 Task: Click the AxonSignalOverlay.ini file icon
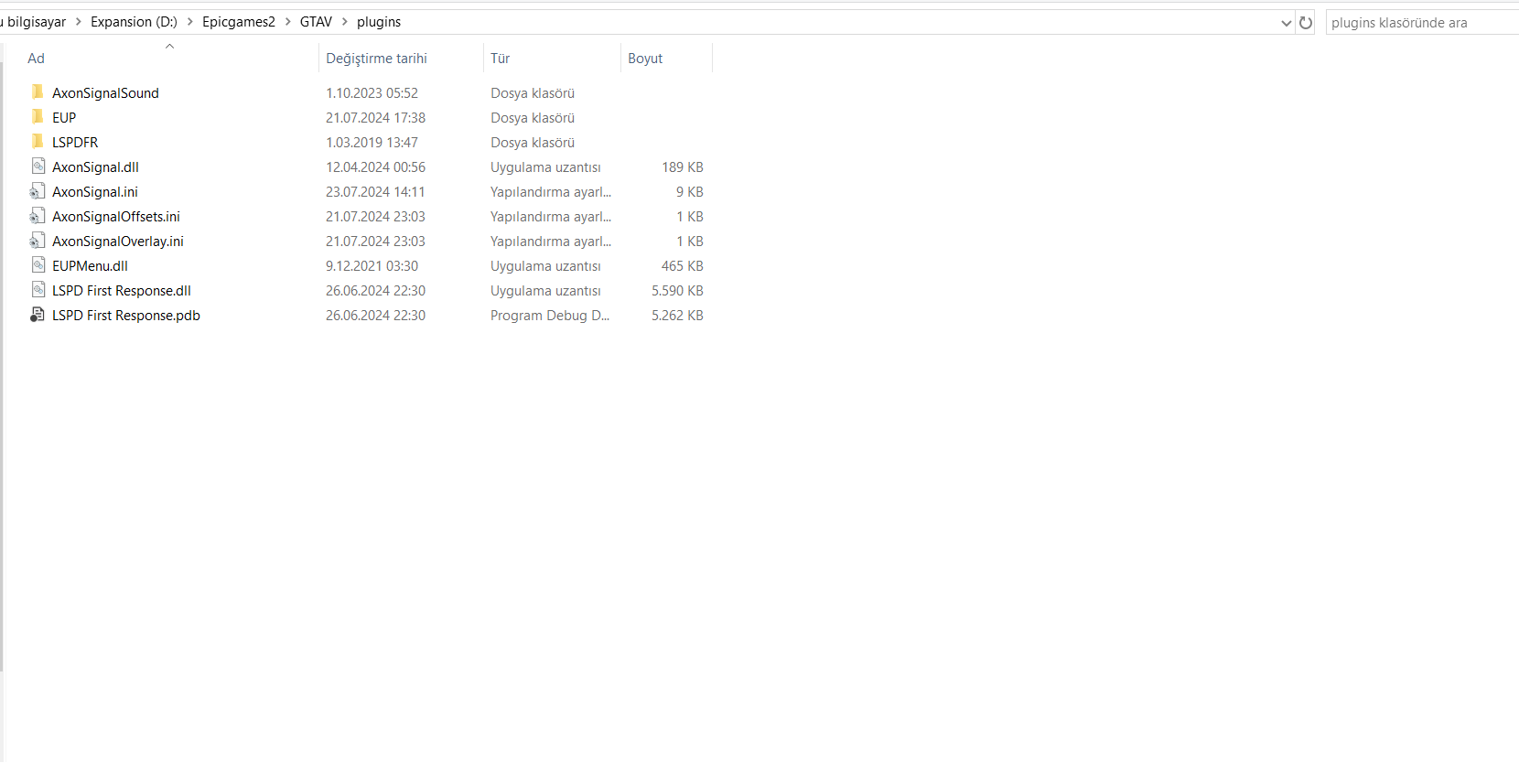[38, 241]
